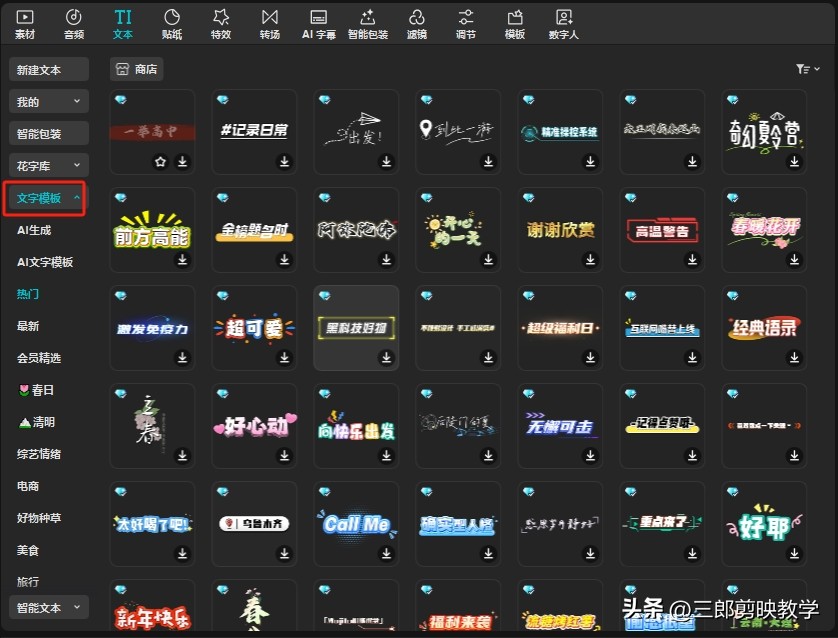This screenshot has width=838, height=638.
Task: Download the 高温警告 template
Action: [693, 259]
